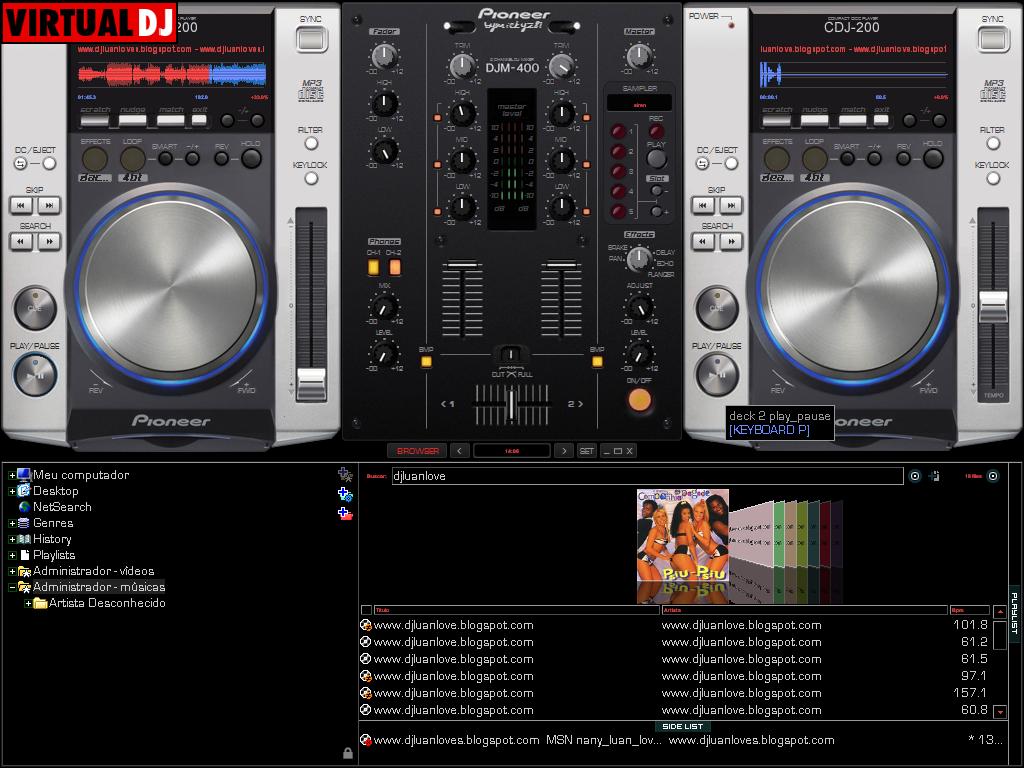Click the right deck SYNC button
This screenshot has width=1024, height=768.
993,40
